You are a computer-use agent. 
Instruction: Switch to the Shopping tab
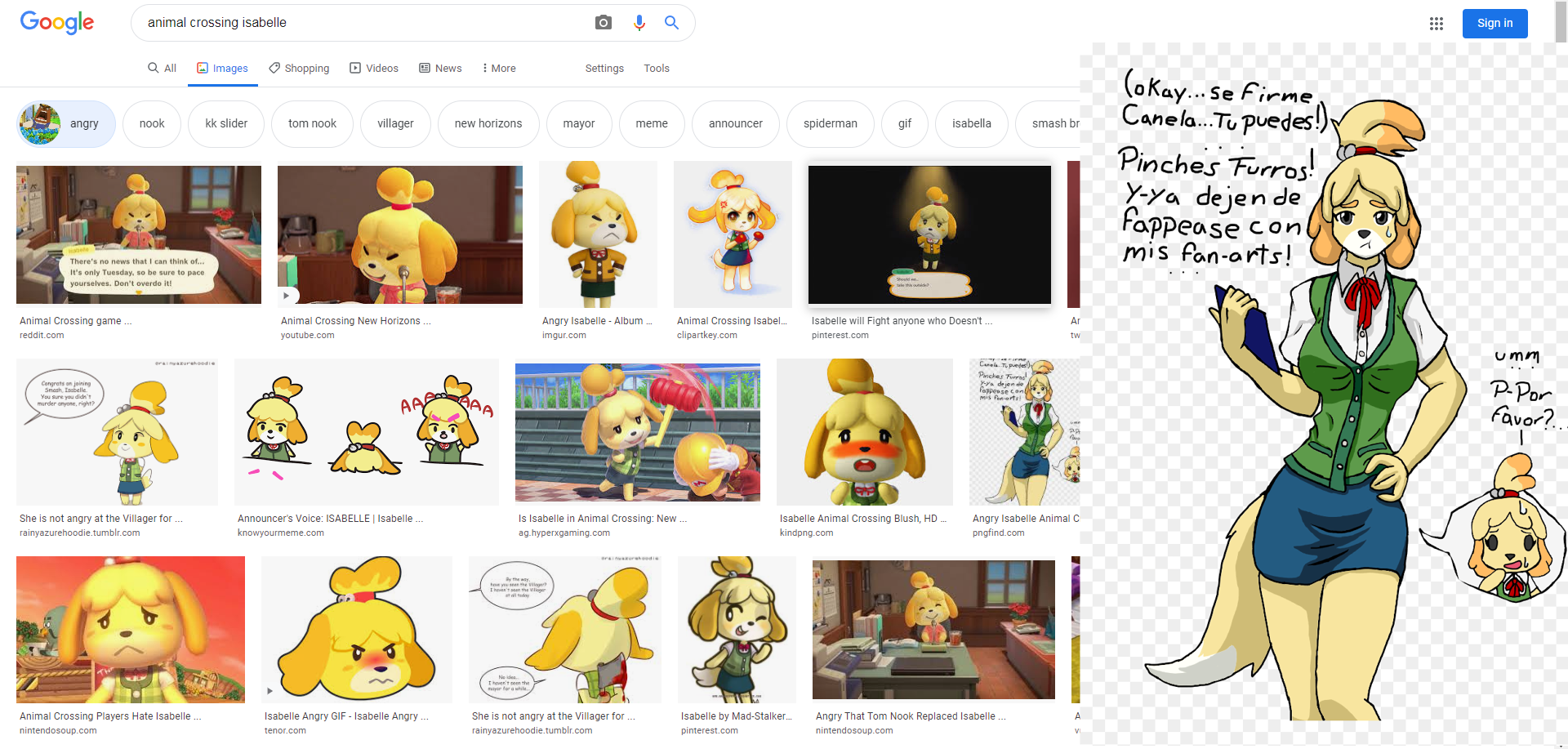coord(299,68)
